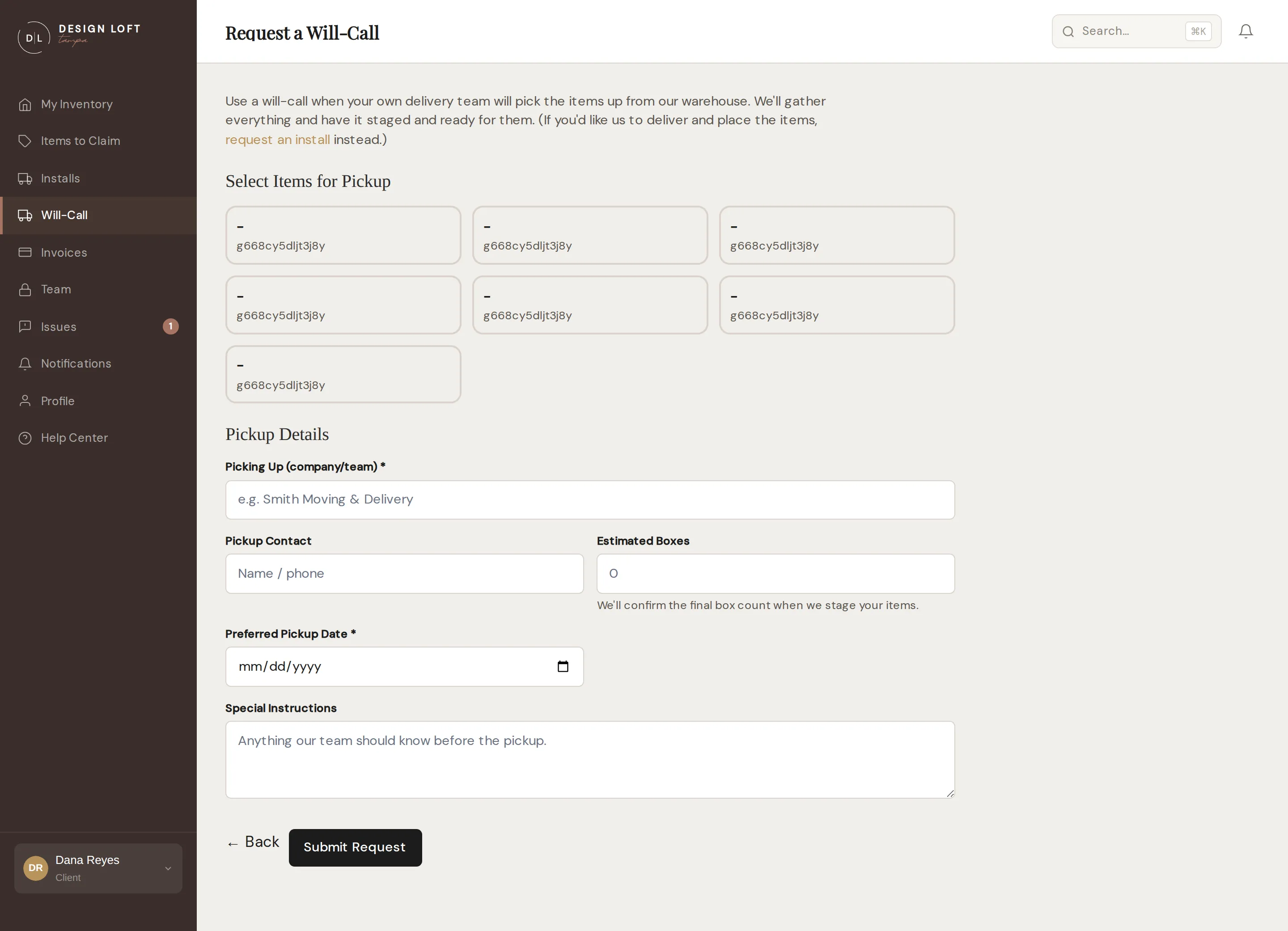Image resolution: width=1288 pixels, height=931 pixels.
Task: Expand the Dana Reyes account chevron
Action: coord(168,868)
